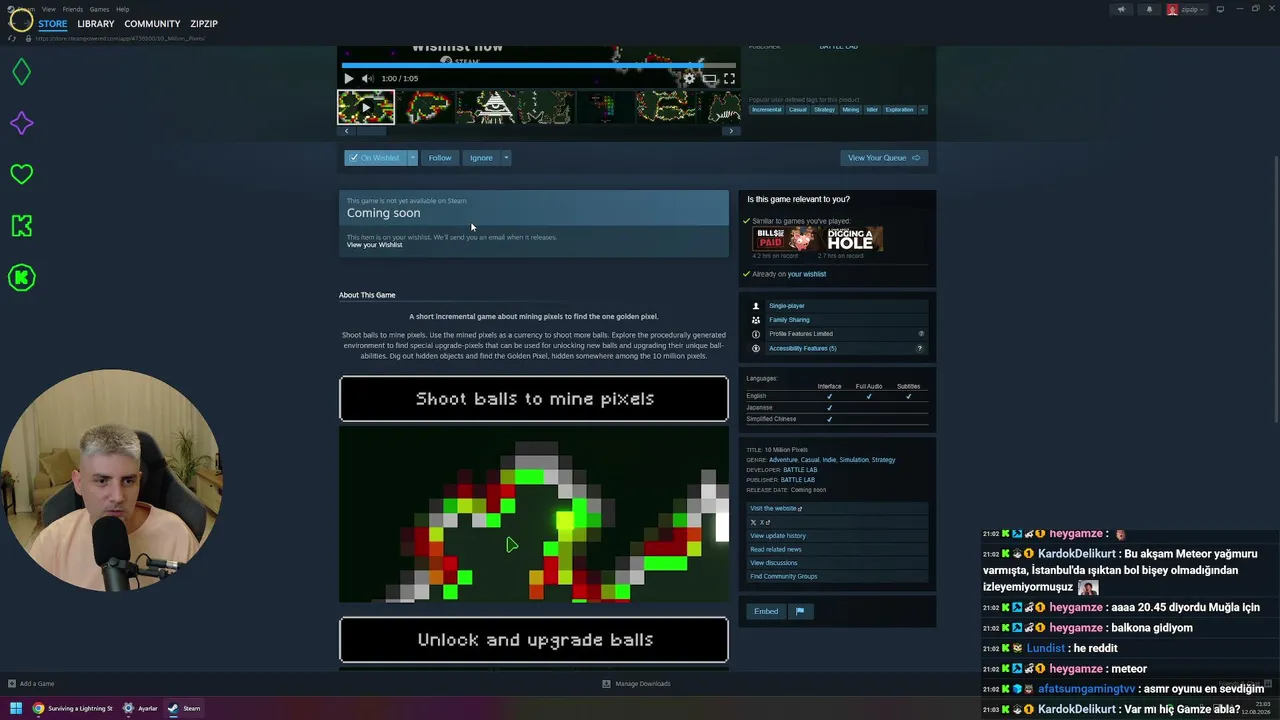Open the View menu
The height and width of the screenshot is (720, 1280).
[49, 9]
